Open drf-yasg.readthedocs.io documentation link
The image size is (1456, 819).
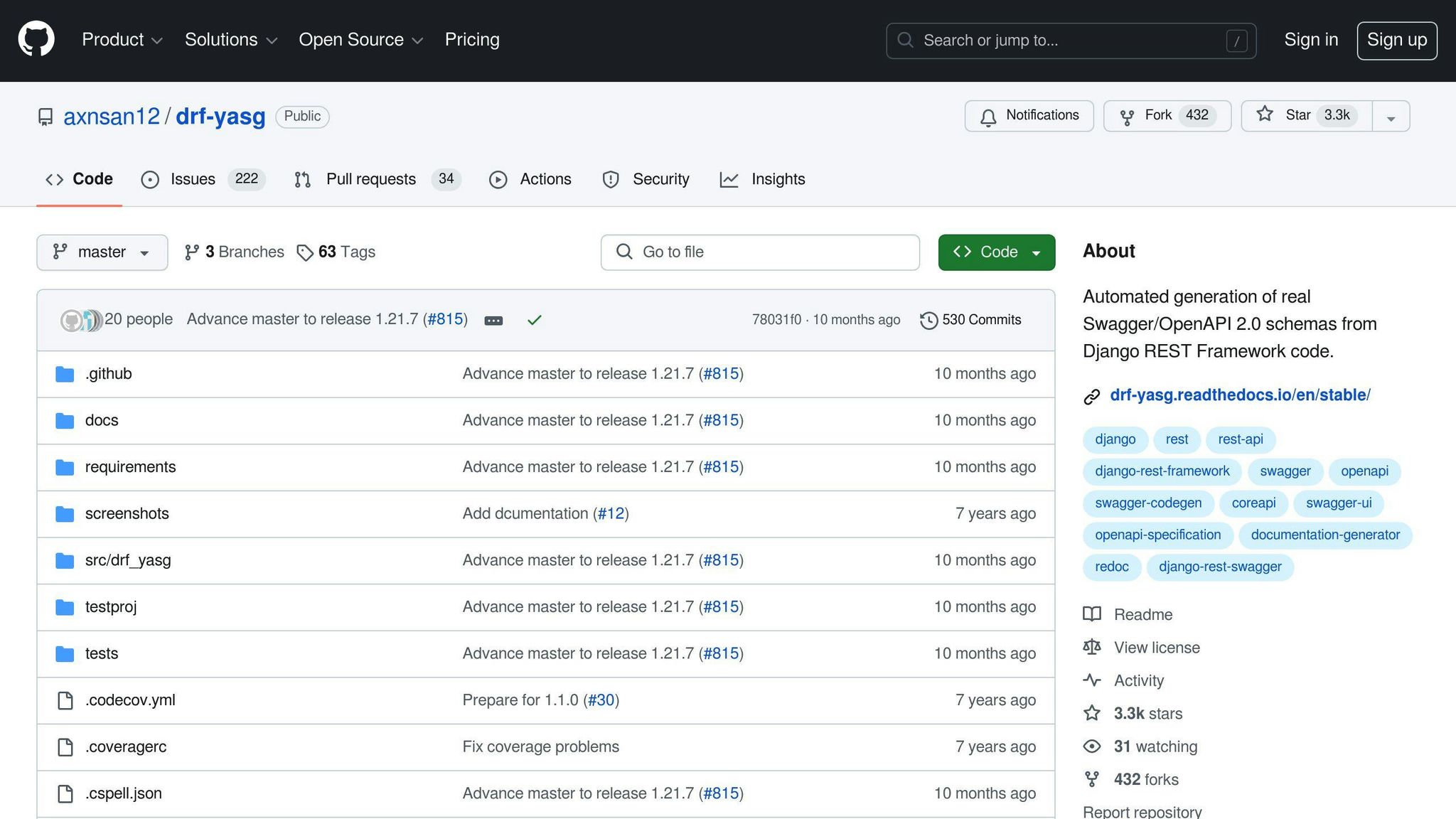pyautogui.click(x=1240, y=395)
